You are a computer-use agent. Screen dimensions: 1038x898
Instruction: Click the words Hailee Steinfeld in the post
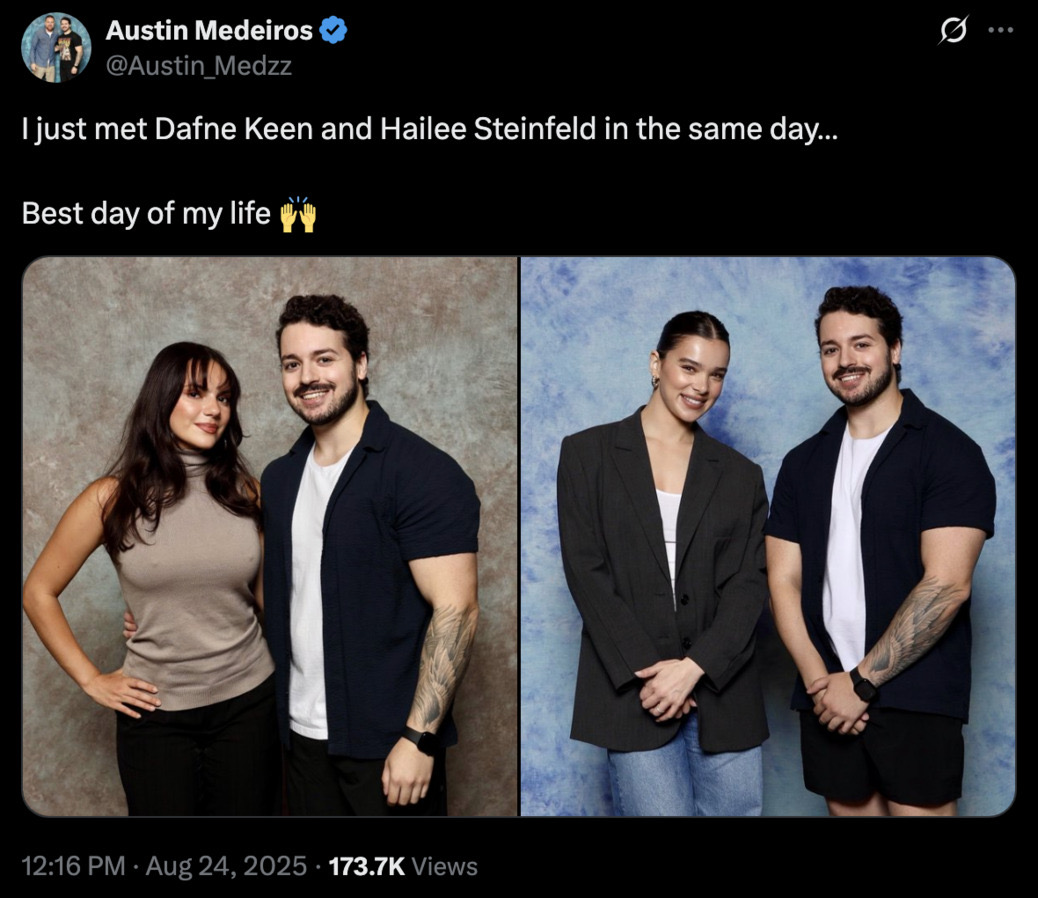[x=488, y=129]
